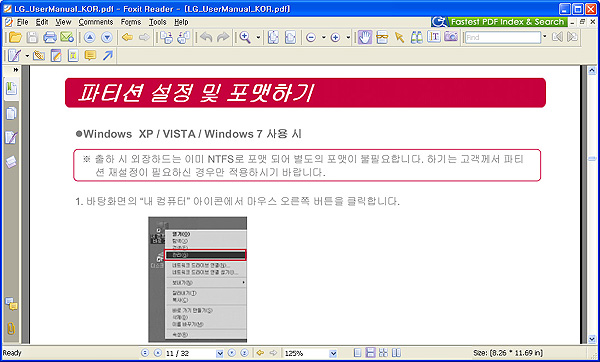Open the Attachments paperclip panel

click(11, 328)
